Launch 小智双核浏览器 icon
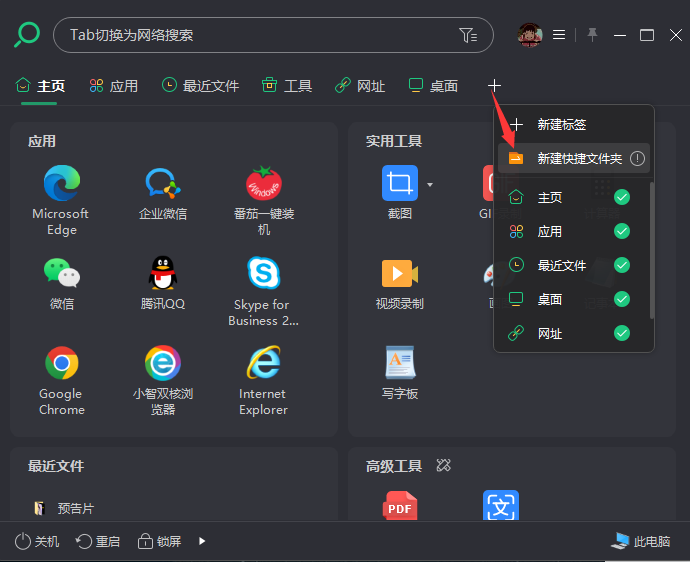The image size is (690, 562). pos(163,363)
